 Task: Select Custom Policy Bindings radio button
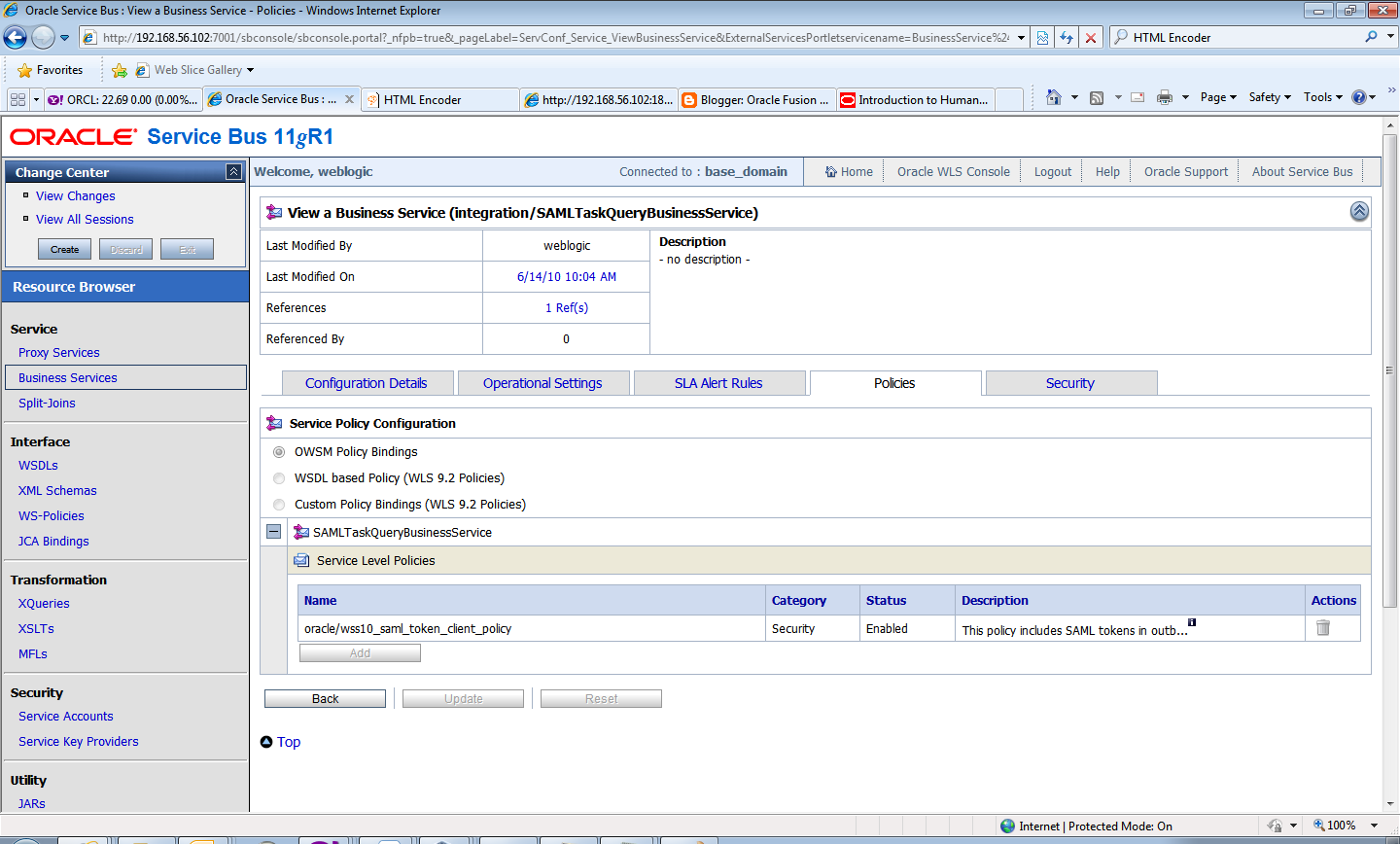coord(279,505)
